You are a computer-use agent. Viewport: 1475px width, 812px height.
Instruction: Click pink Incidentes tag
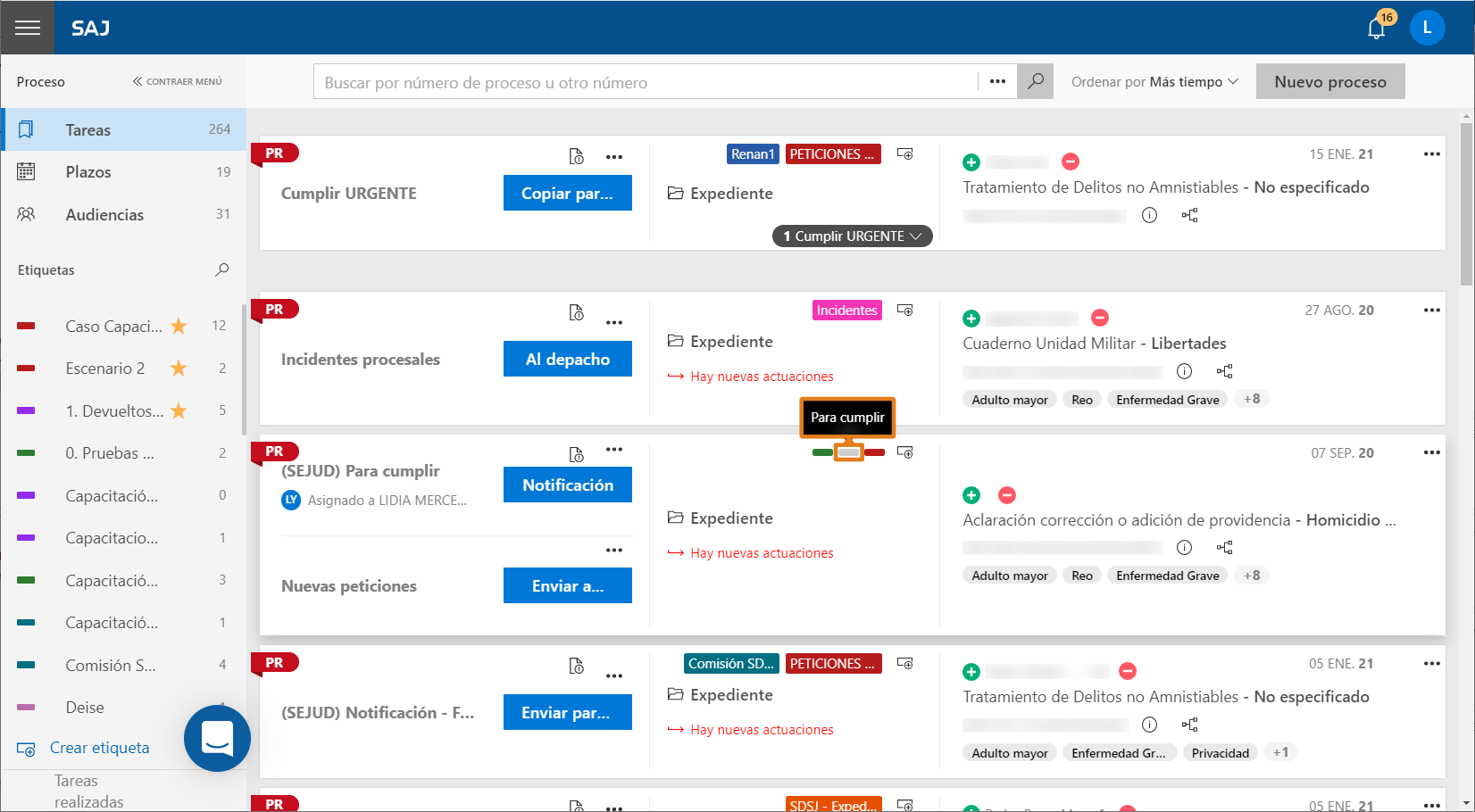pos(847,311)
